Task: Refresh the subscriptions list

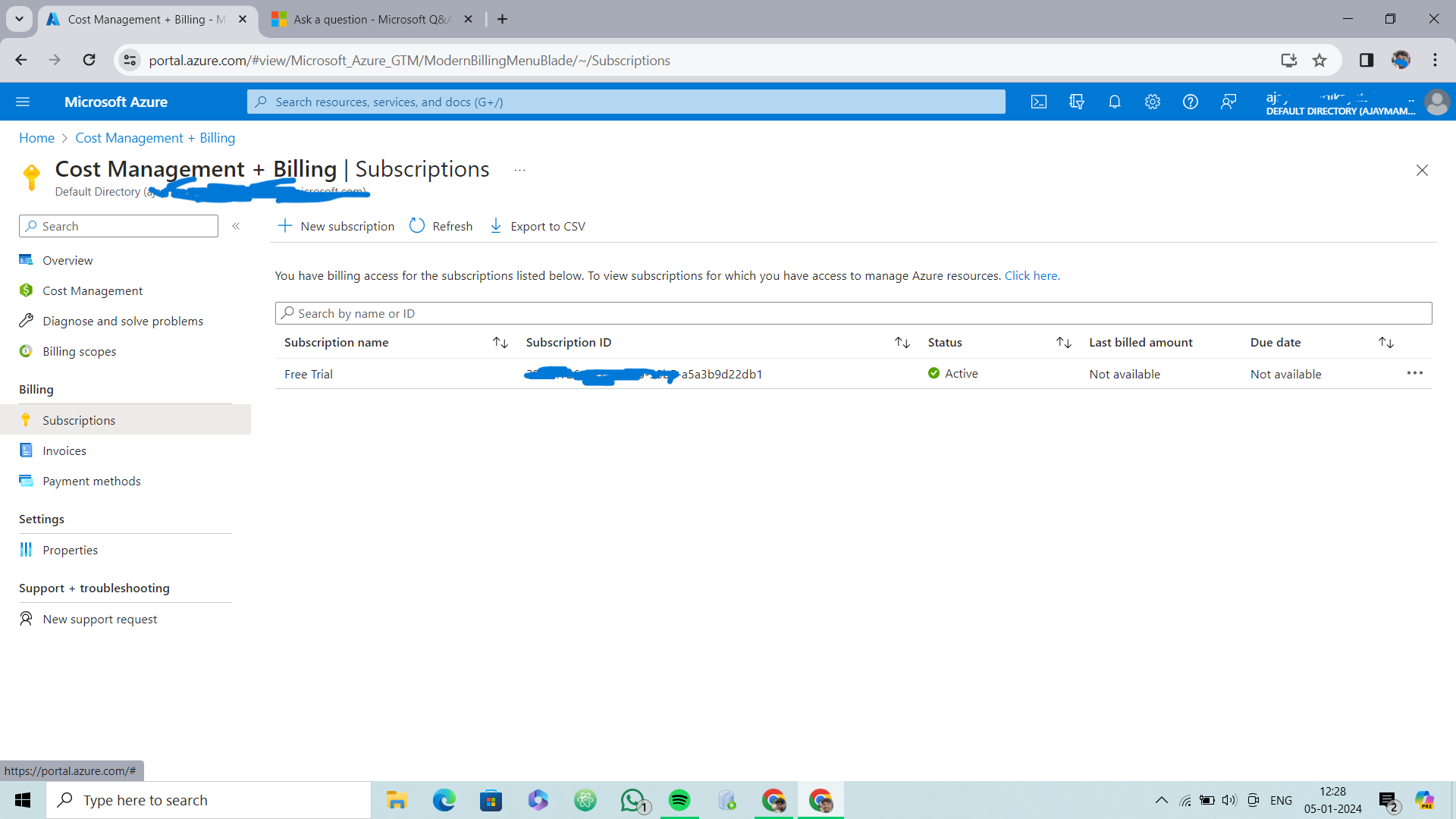Action: pos(441,226)
